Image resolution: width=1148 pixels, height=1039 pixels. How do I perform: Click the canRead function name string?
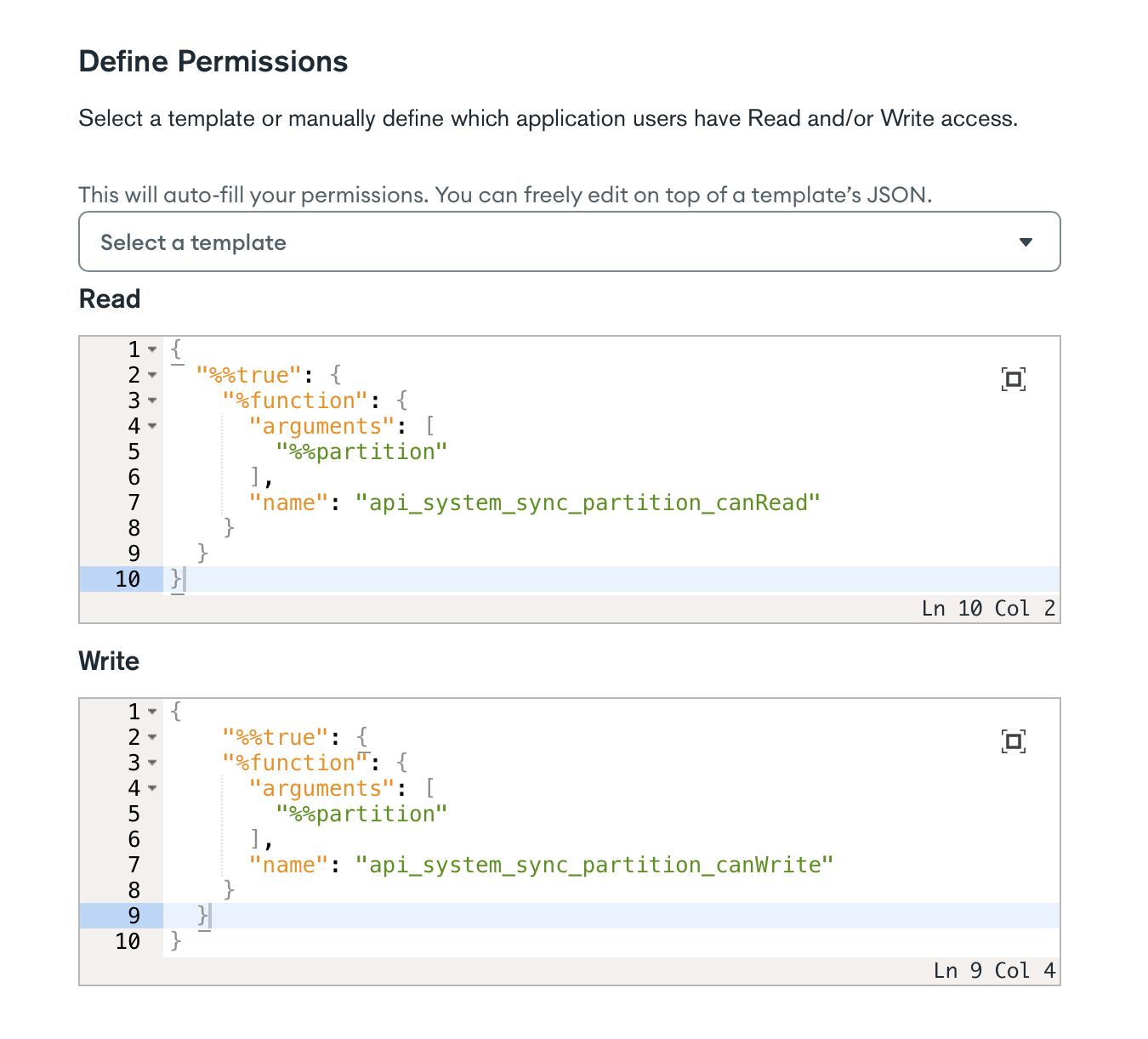tap(588, 502)
